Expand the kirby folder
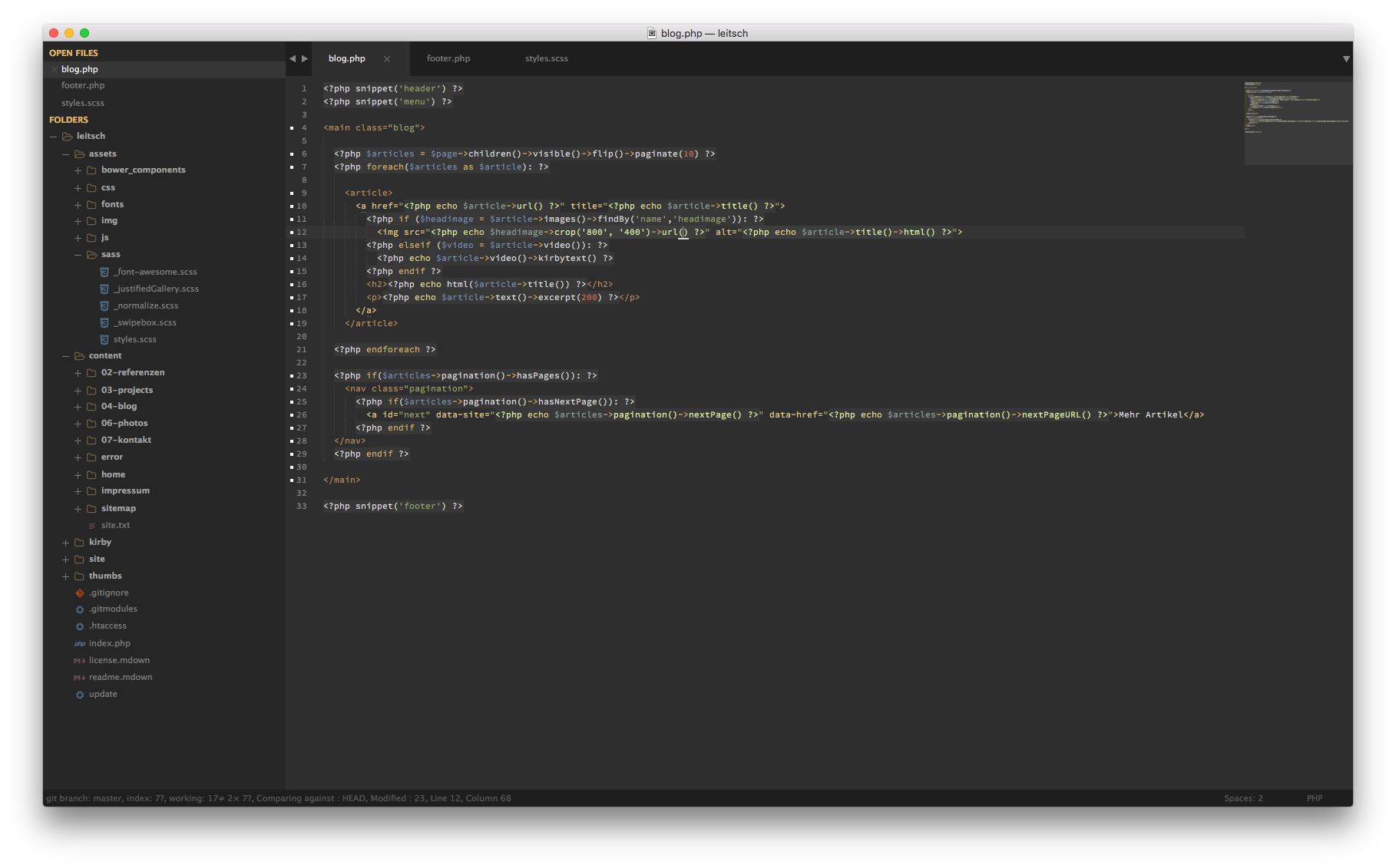This screenshot has height=868, width=1396. 65,543
